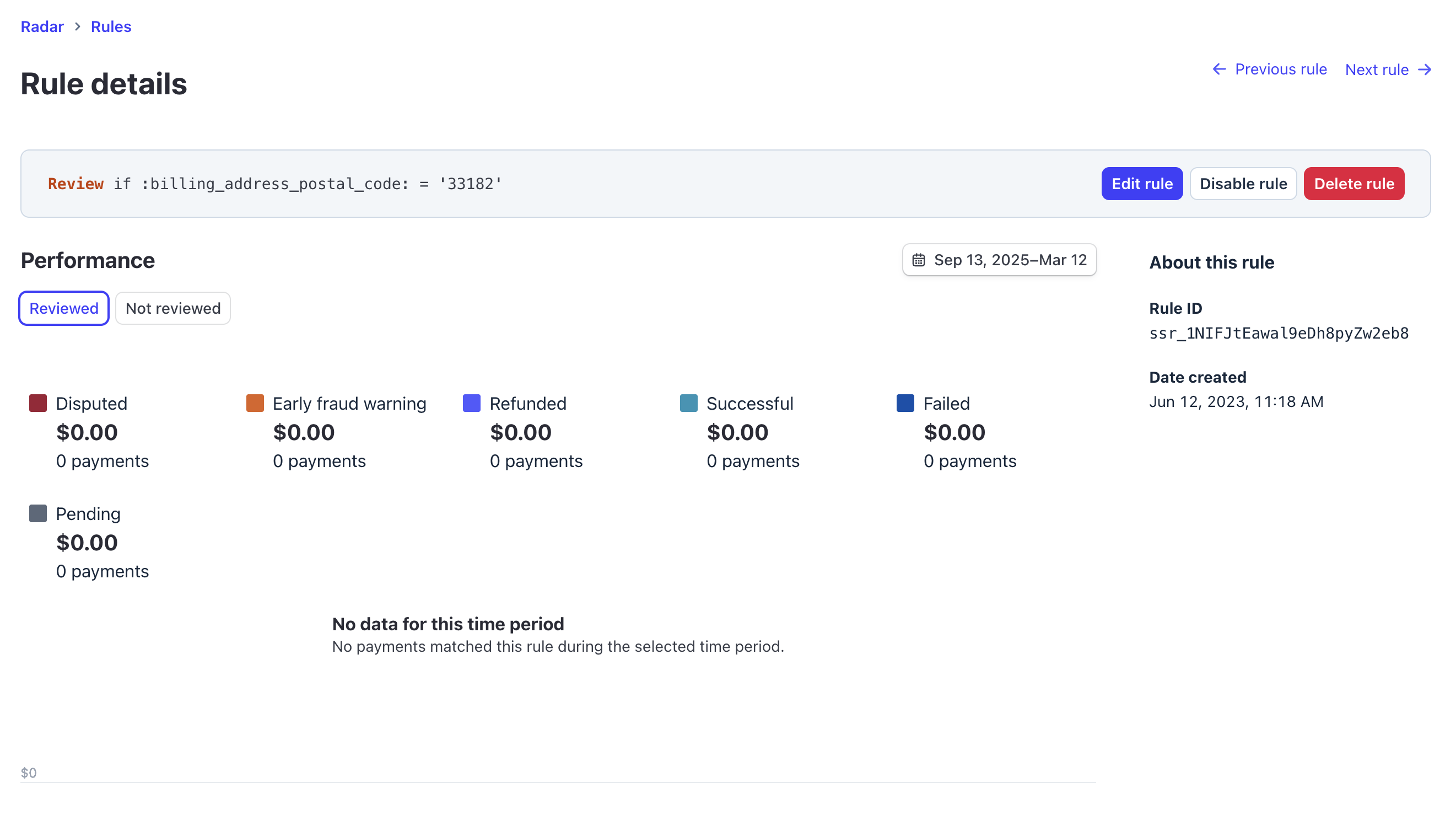Delete the rule
The width and height of the screenshot is (1456, 815).
tap(1353, 183)
